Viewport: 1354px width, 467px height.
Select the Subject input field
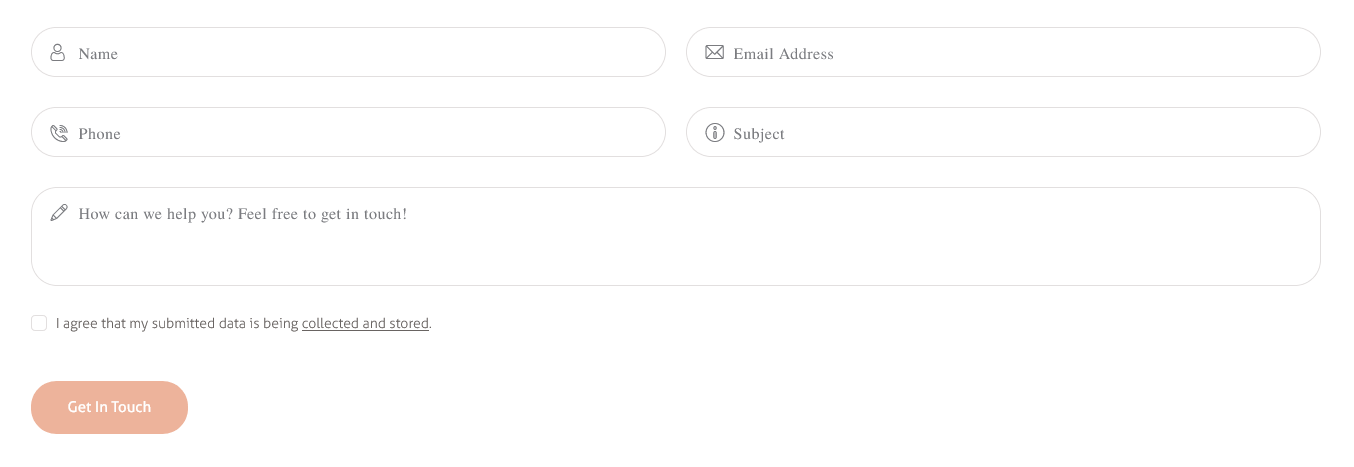tap(1003, 132)
